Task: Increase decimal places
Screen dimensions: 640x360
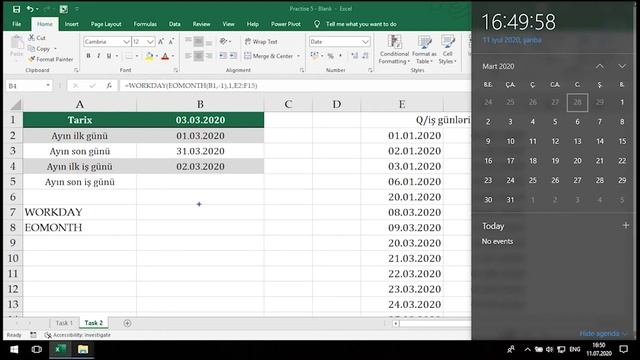Action: coord(354,56)
